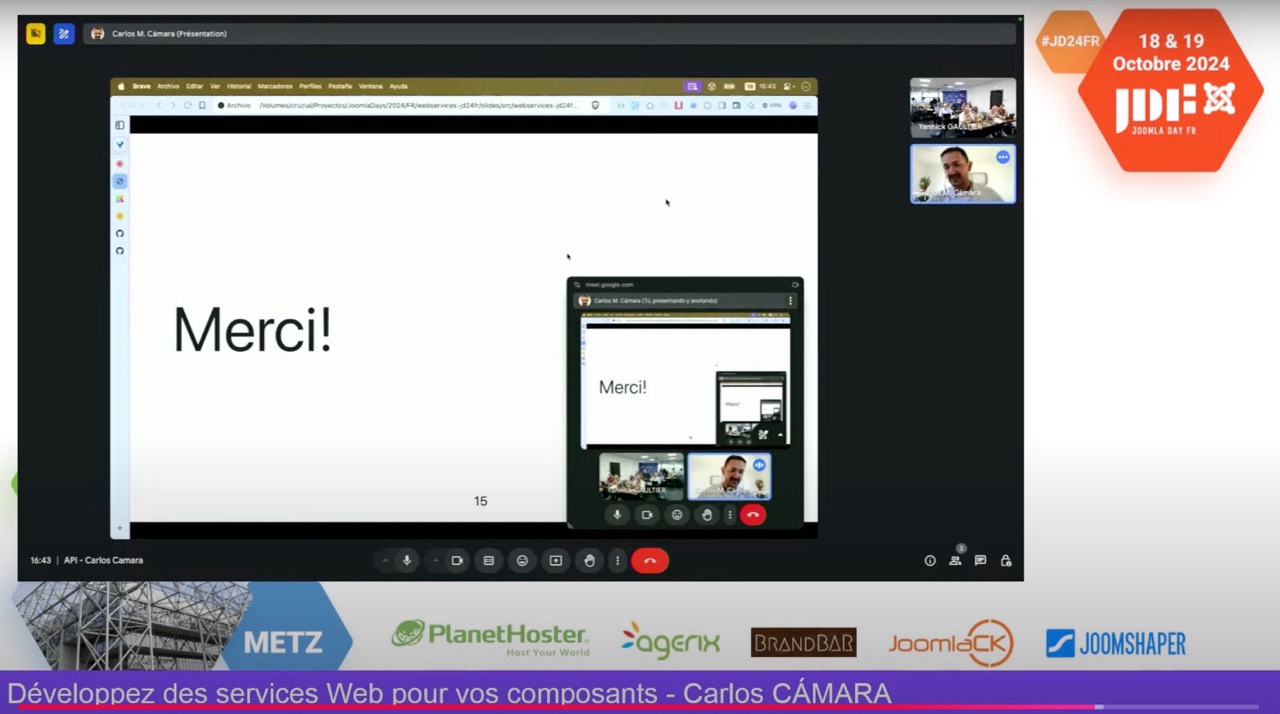Send a reaction emoji in the Meet toolbar

522,560
